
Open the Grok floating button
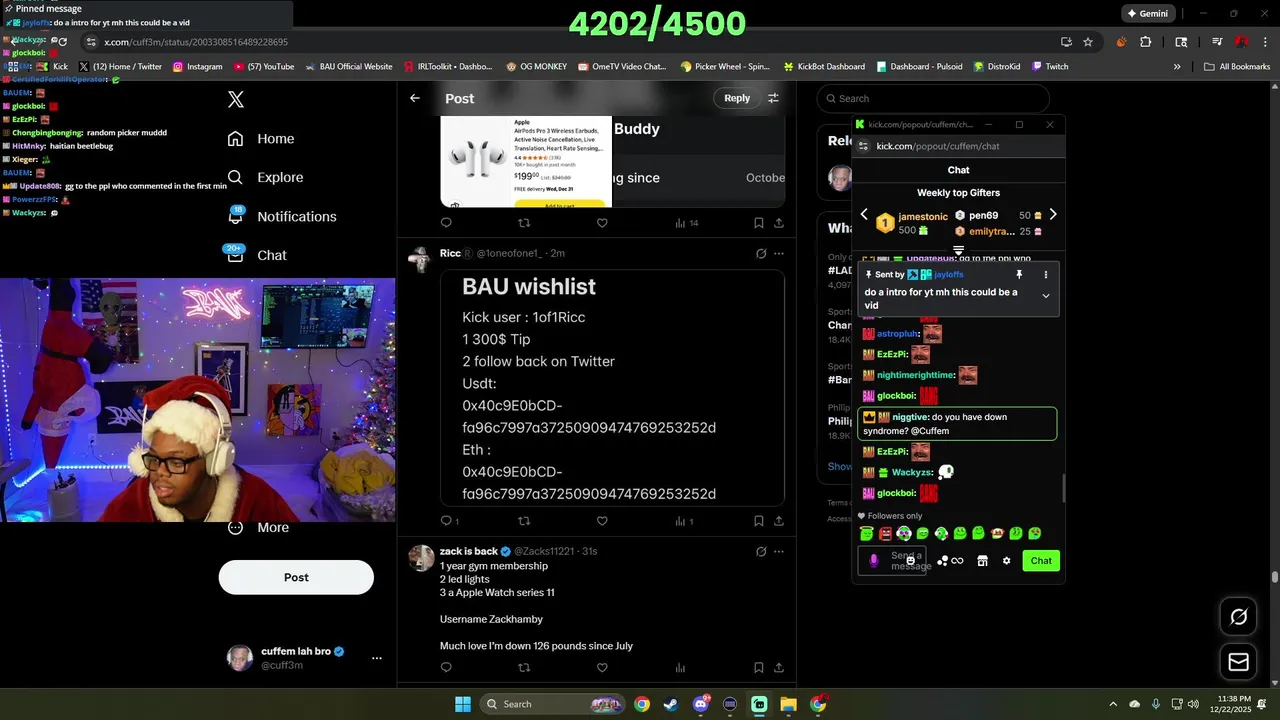tap(1238, 617)
